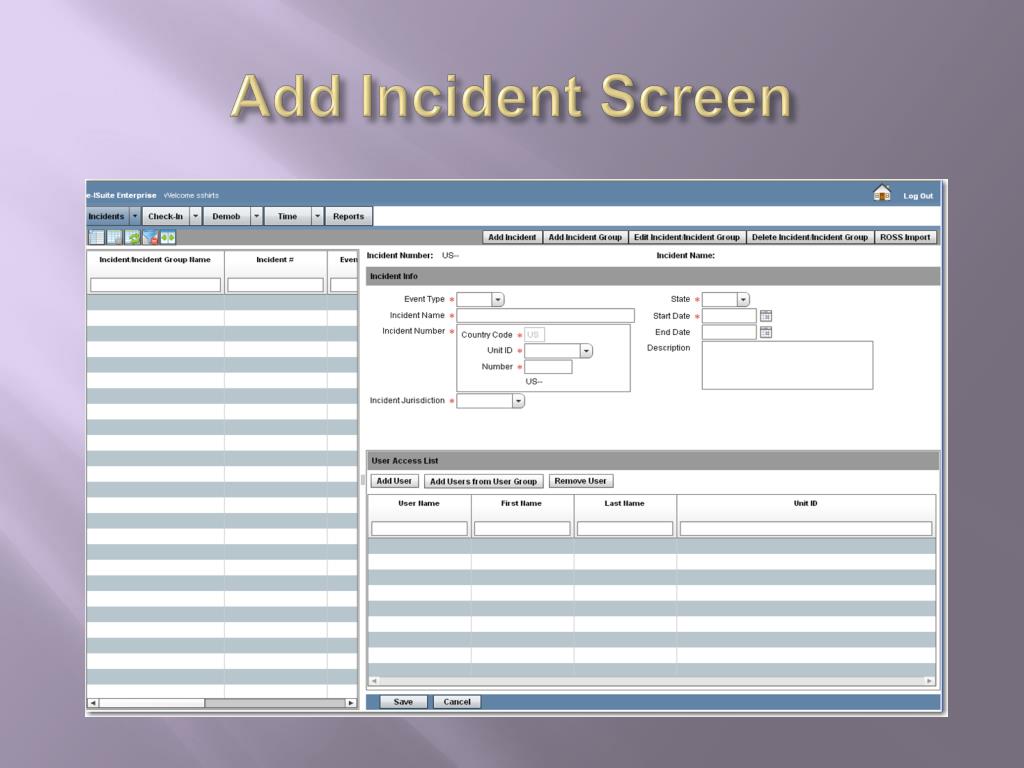Click the green arrows expand-width icon
The width and height of the screenshot is (1024, 768).
tap(168, 237)
